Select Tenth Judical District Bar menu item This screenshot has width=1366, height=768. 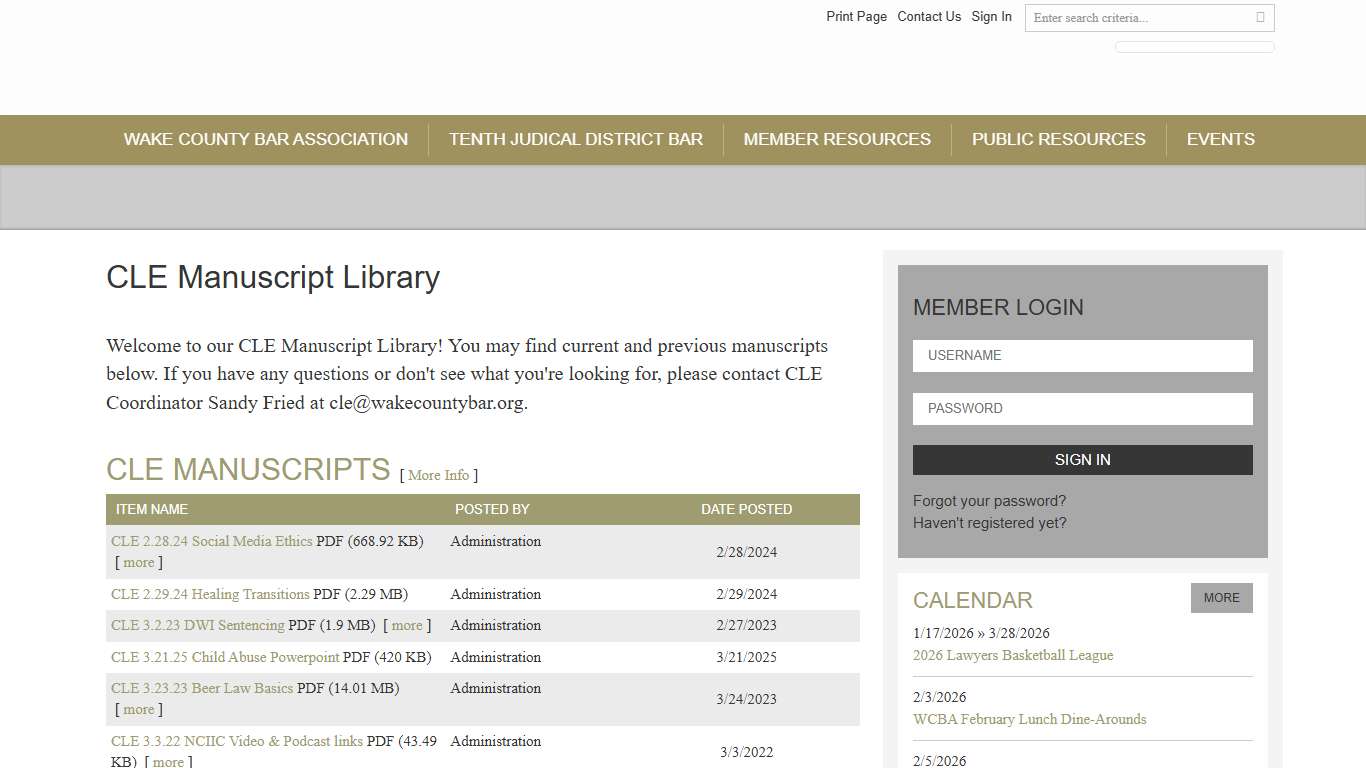(576, 139)
